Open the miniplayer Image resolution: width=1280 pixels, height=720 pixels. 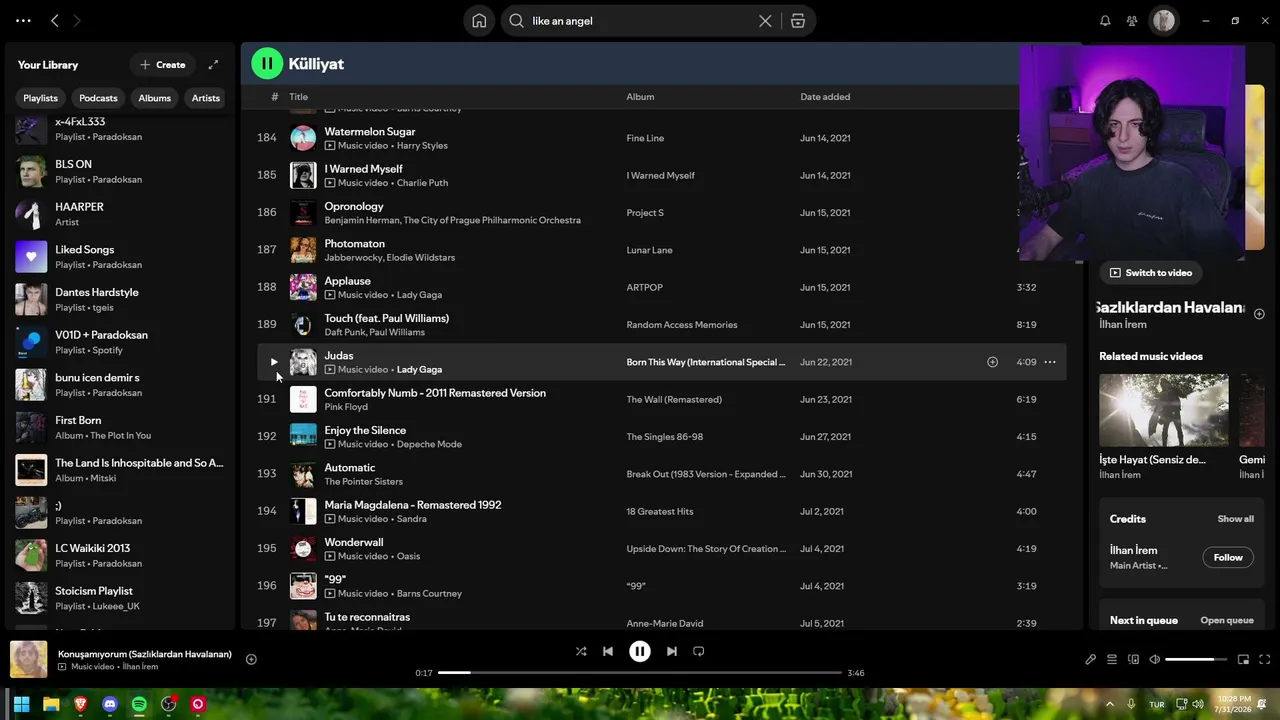click(x=1243, y=660)
